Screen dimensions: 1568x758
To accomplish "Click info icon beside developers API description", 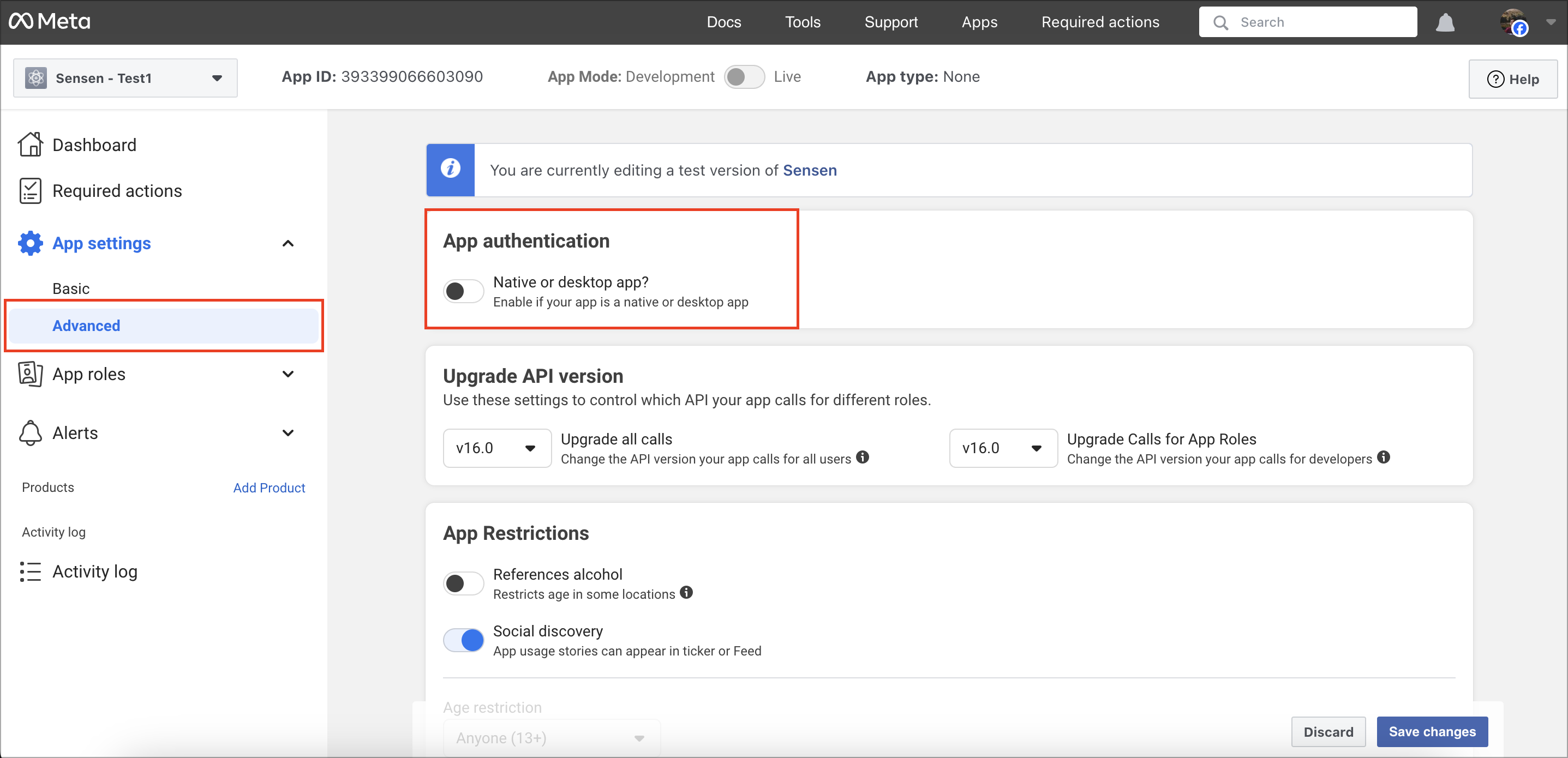I will 1384,457.
